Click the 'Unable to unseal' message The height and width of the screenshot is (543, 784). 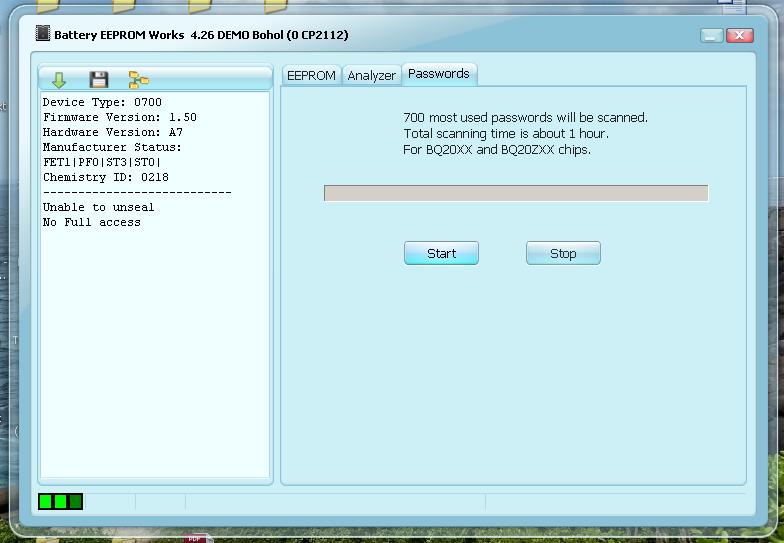pos(98,207)
